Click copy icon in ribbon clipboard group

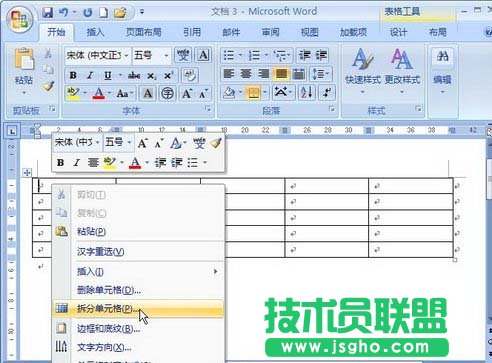[48, 69]
